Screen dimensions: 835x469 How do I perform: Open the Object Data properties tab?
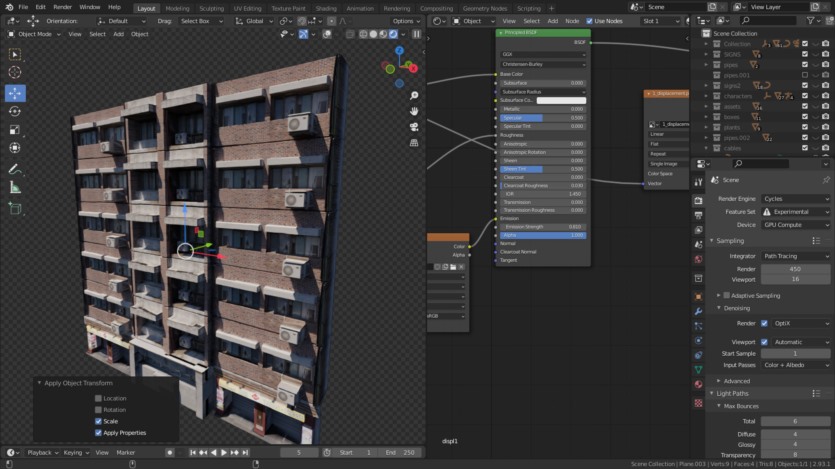point(698,369)
